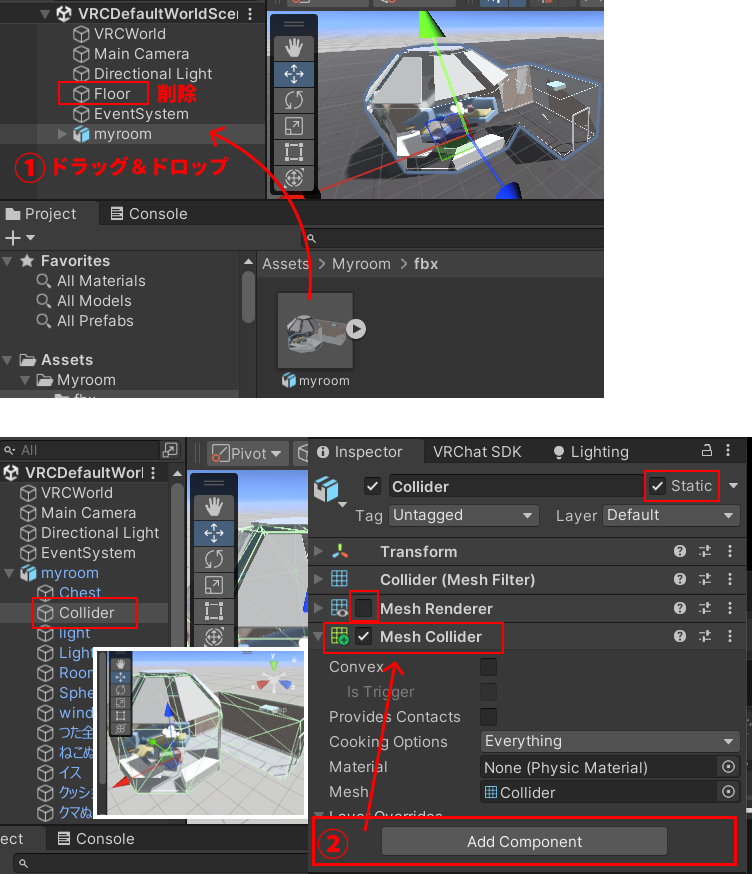This screenshot has height=874, width=752.
Task: Open the Transform component help icon
Action: (x=680, y=551)
